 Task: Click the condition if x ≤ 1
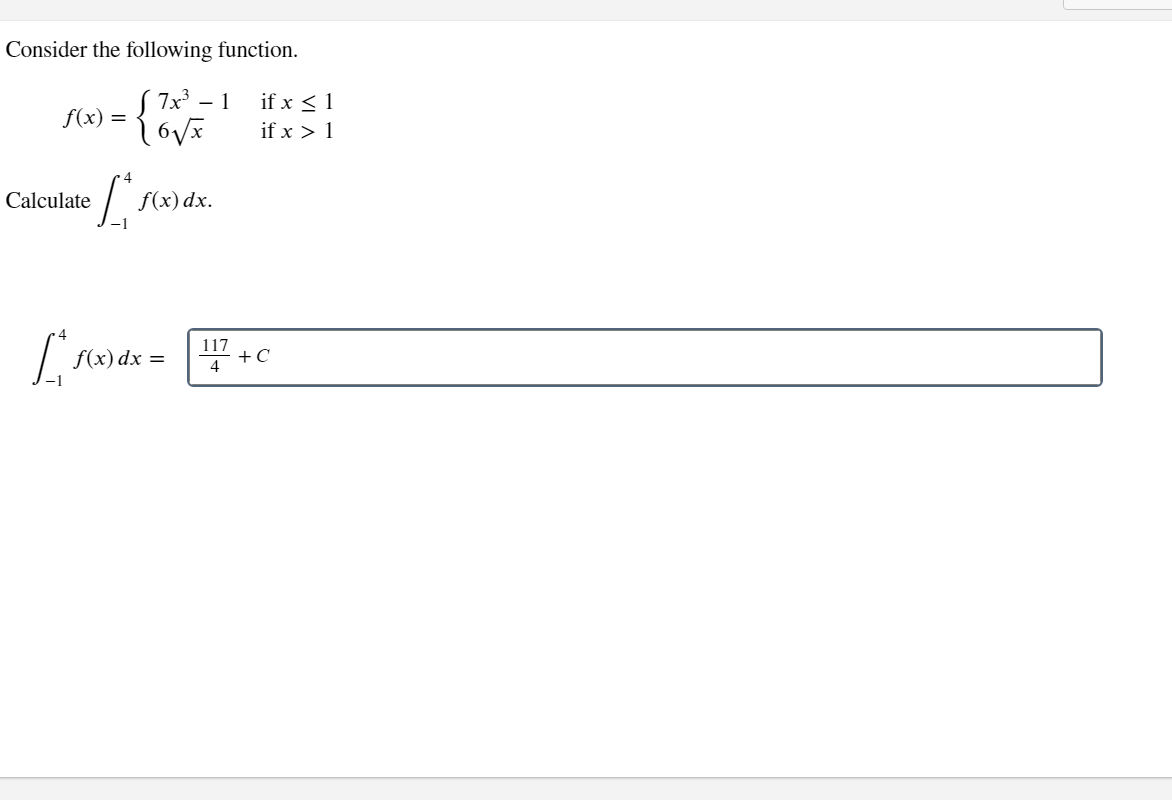[x=296, y=99]
